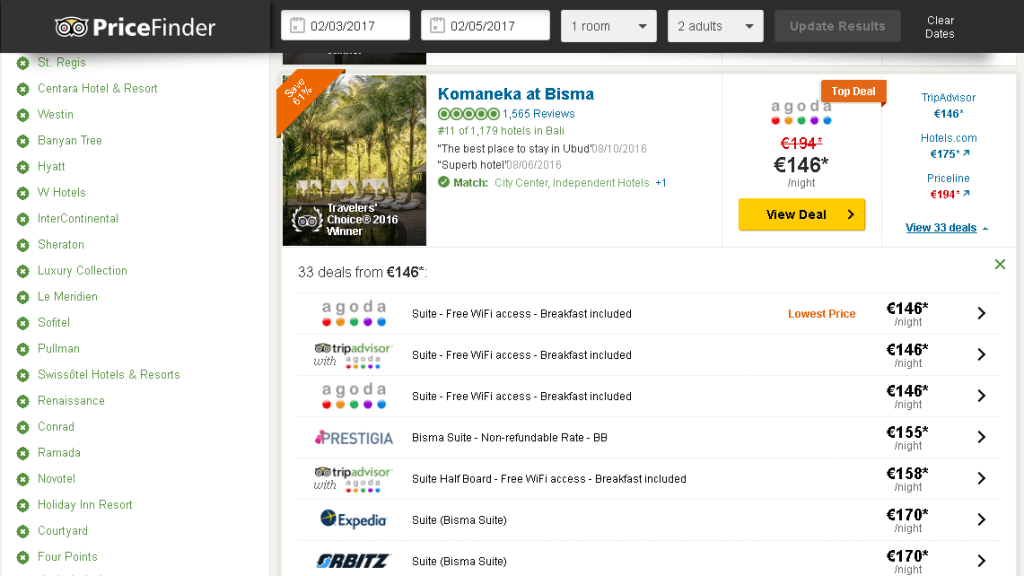Image resolution: width=1024 pixels, height=576 pixels.
Task: Open the Komaneka at Bisma hotel title
Action: [516, 94]
